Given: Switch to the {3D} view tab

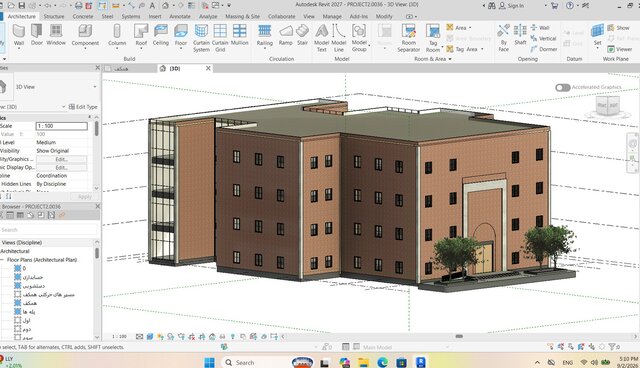Looking at the screenshot, I should 175,69.
